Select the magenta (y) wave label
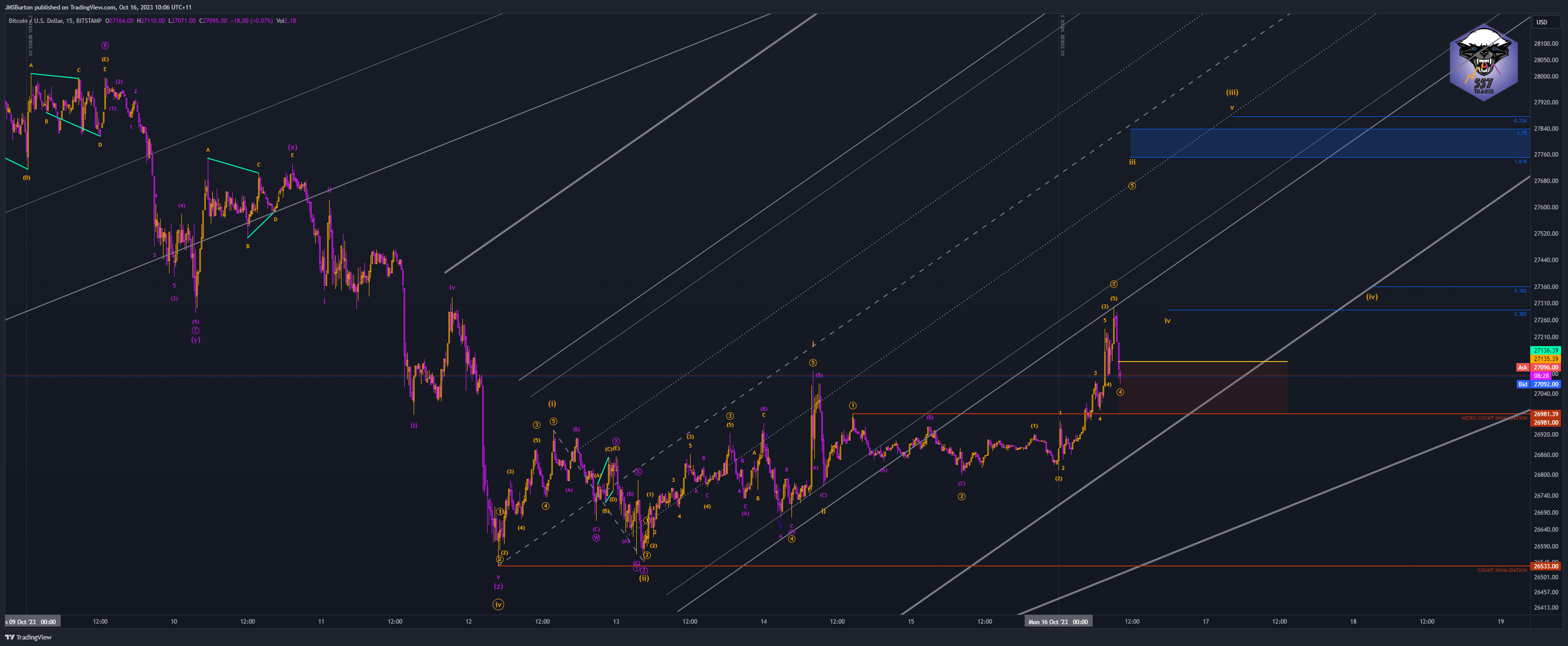Image resolution: width=1568 pixels, height=646 pixels. click(195, 340)
